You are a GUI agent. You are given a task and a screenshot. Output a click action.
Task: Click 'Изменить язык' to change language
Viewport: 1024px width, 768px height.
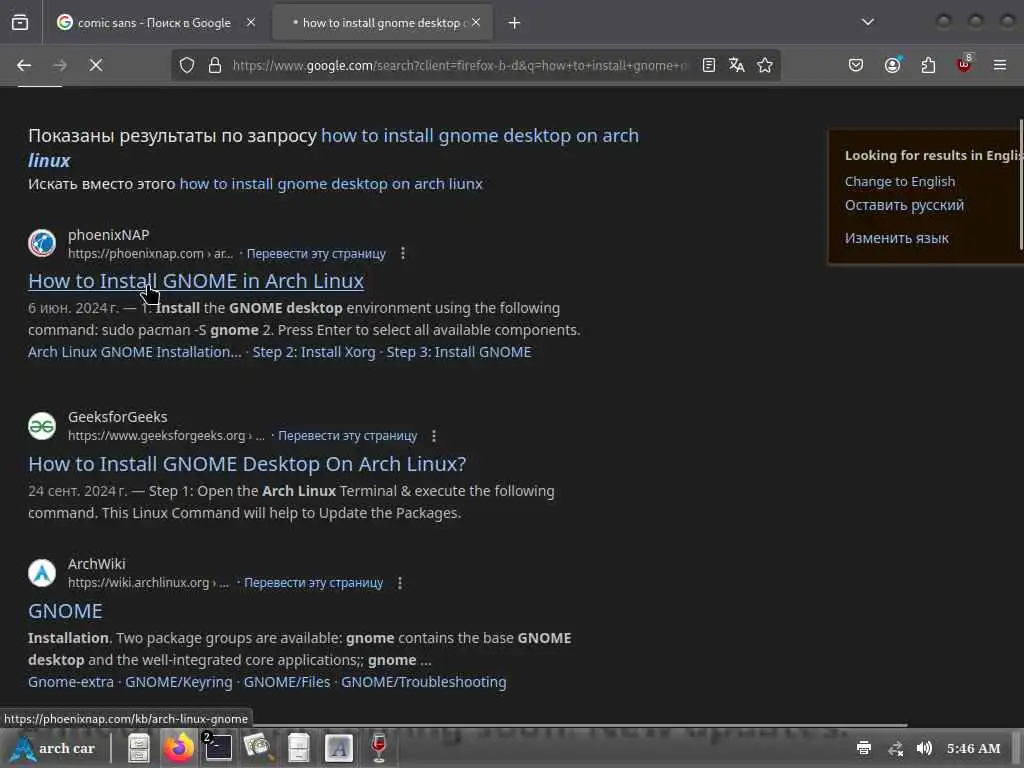point(897,238)
